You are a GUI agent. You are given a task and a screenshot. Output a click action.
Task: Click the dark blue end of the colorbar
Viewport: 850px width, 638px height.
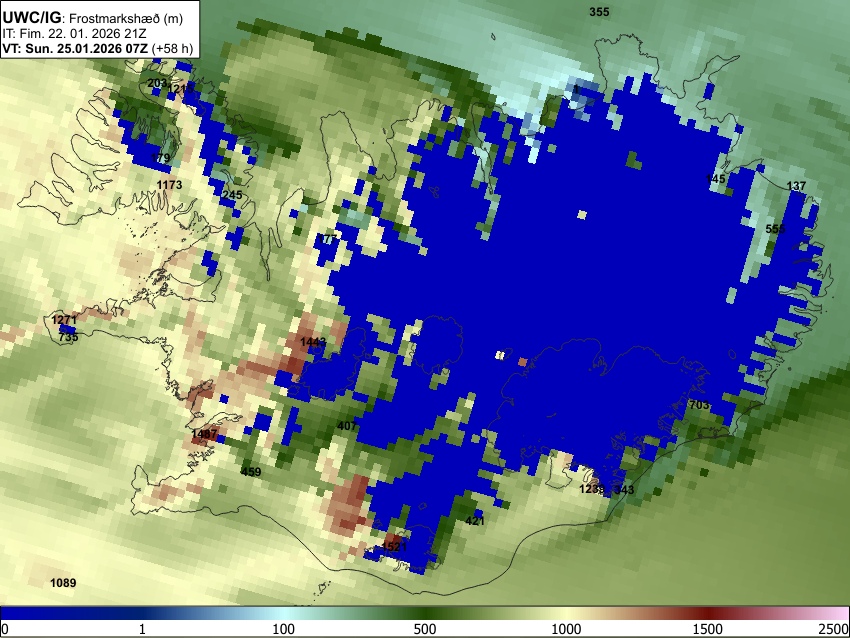(x=33, y=614)
